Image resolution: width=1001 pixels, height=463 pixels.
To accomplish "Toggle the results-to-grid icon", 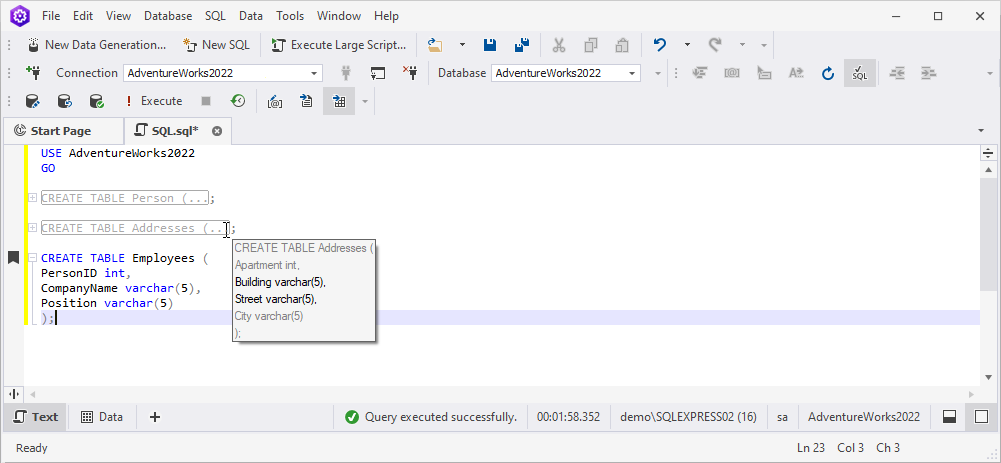I will click(339, 101).
